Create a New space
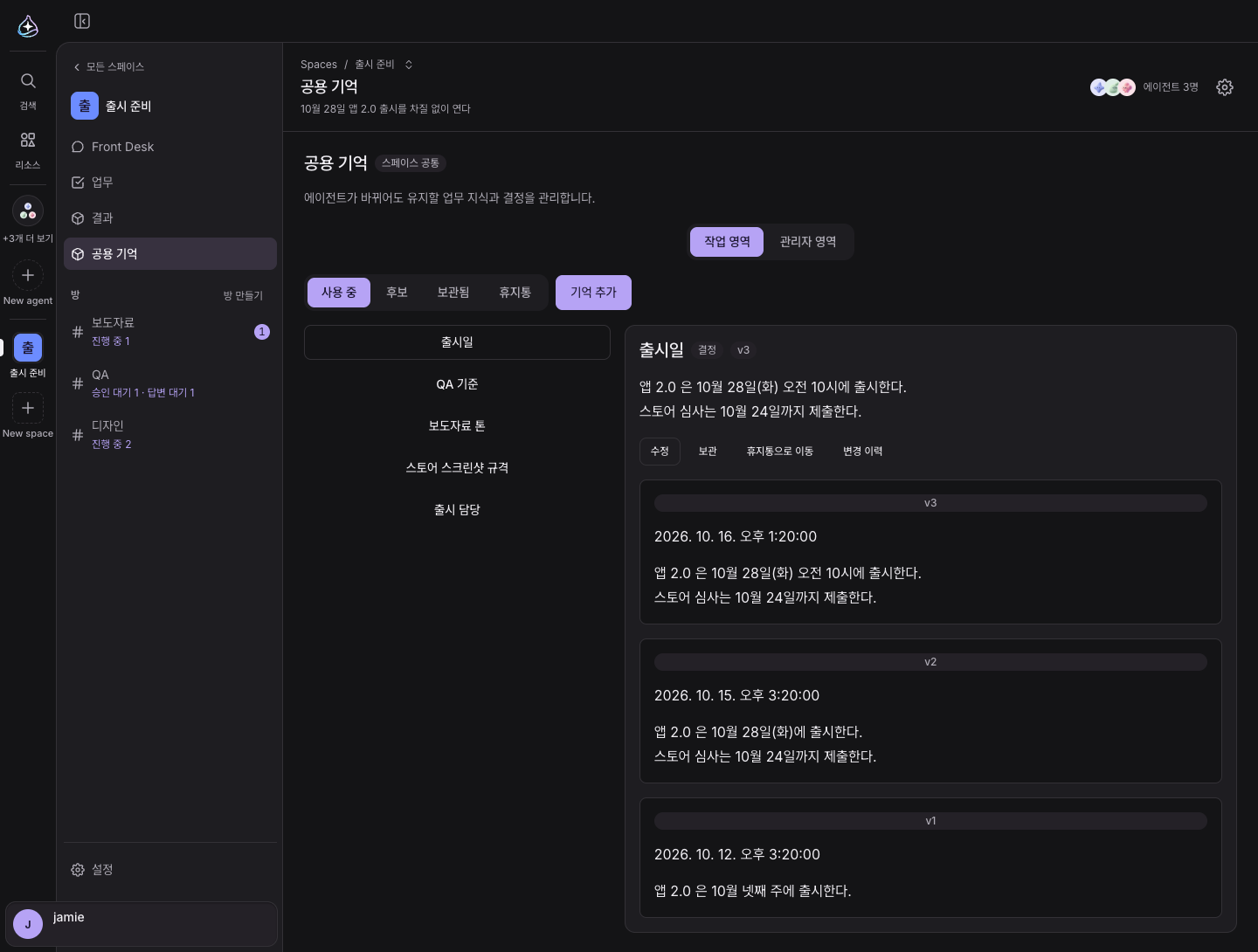 (x=28, y=416)
